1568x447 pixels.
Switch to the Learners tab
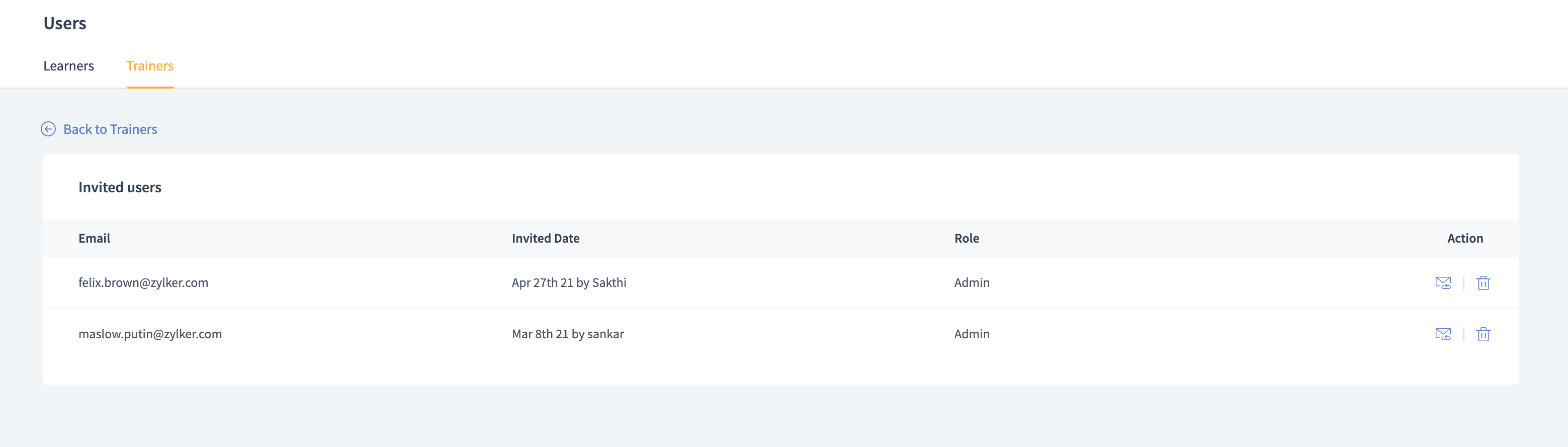[x=68, y=66]
